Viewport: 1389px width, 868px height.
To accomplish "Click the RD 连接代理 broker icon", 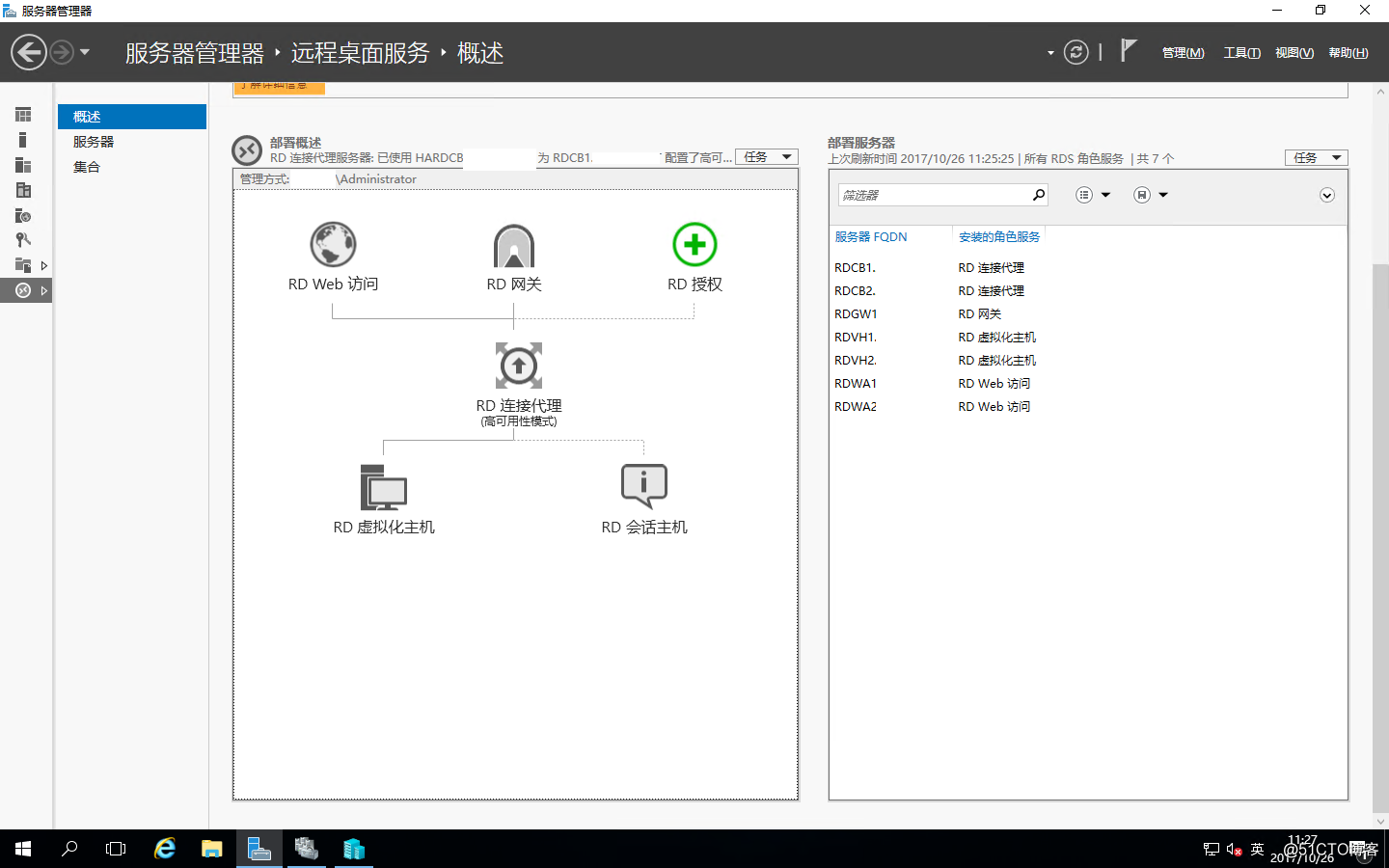I will [519, 366].
